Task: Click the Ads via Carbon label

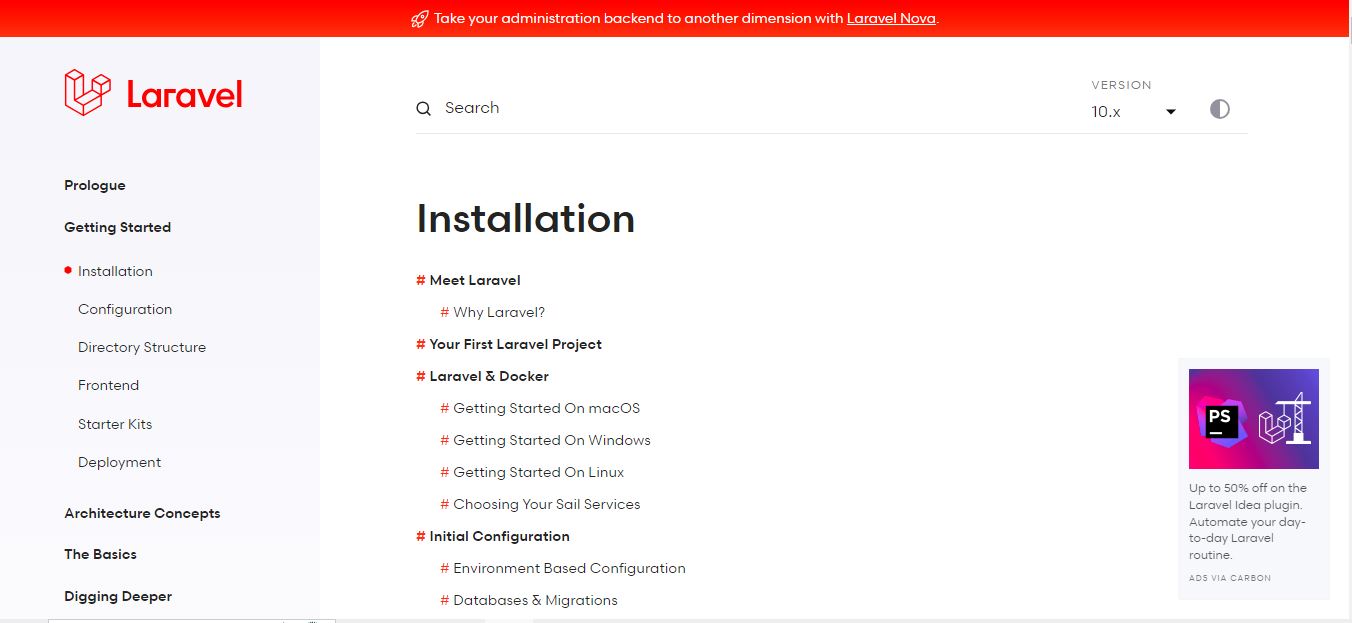Action: [1230, 578]
